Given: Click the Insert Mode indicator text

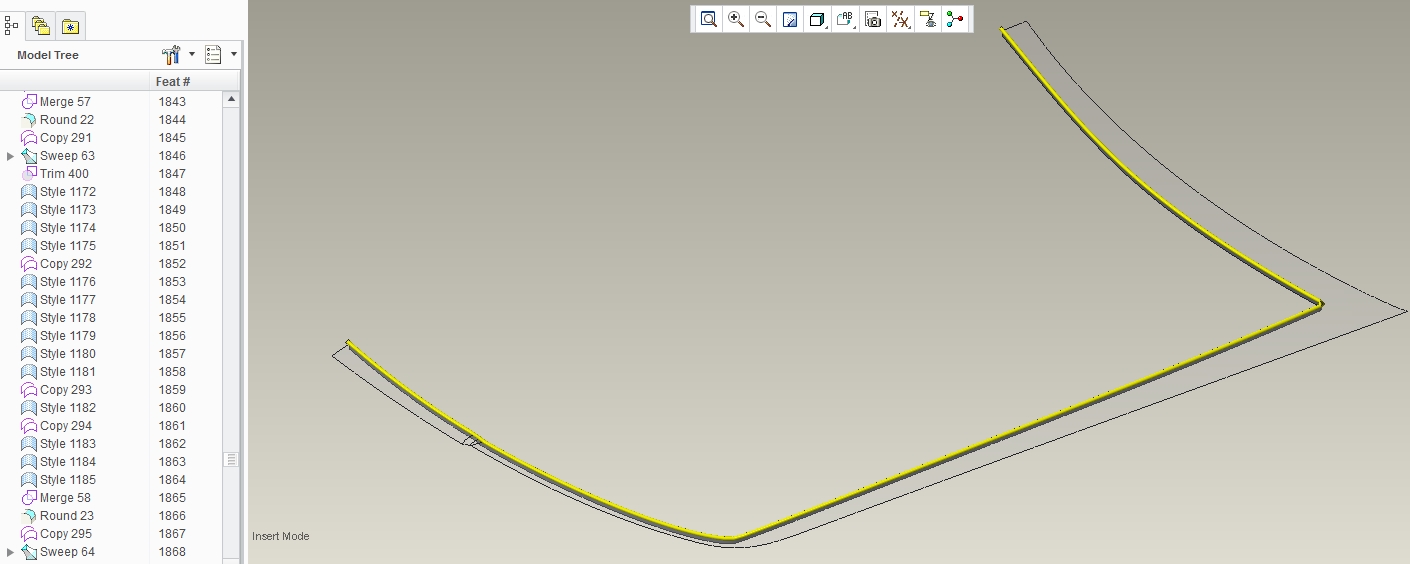Looking at the screenshot, I should tap(281, 537).
